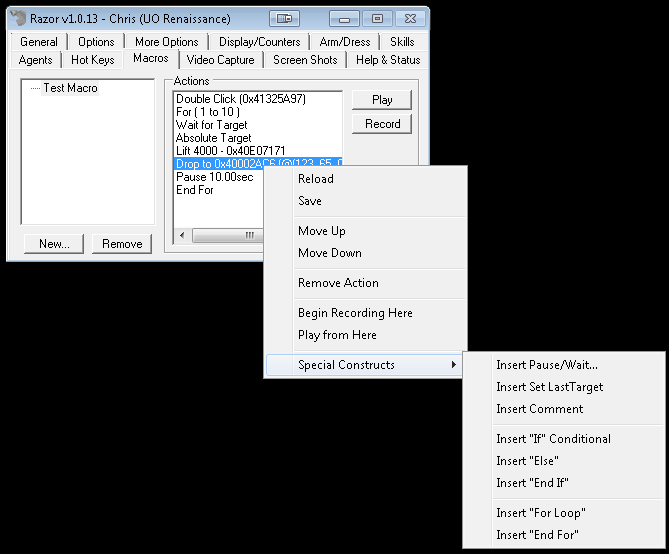Choose Move Down in the context menu
669x554 pixels.
click(366, 253)
